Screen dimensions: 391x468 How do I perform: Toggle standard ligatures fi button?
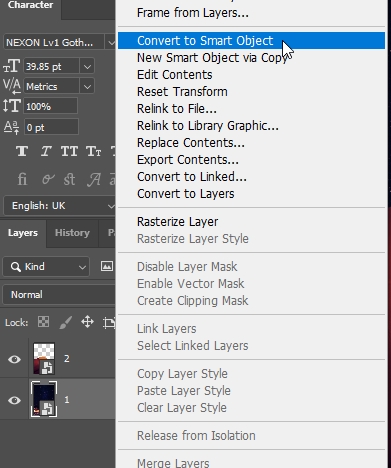pyautogui.click(x=22, y=179)
